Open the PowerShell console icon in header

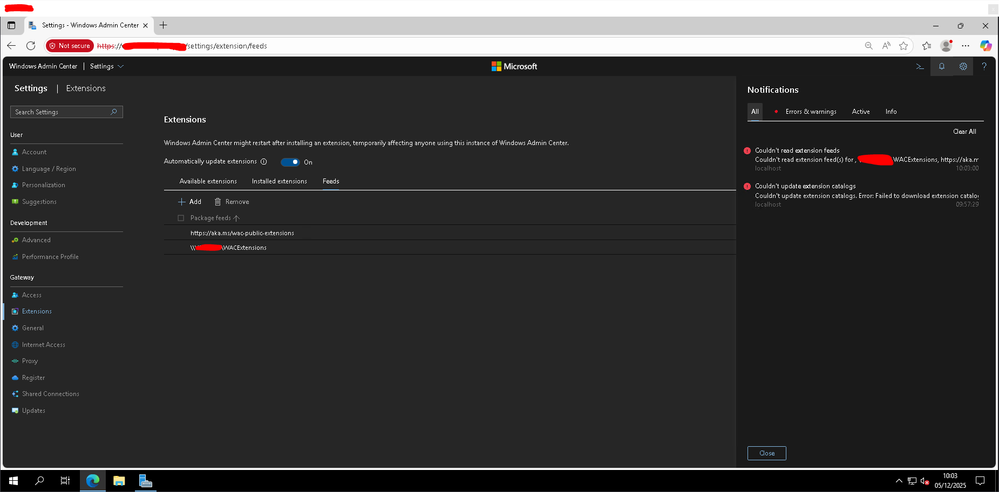coord(920,66)
